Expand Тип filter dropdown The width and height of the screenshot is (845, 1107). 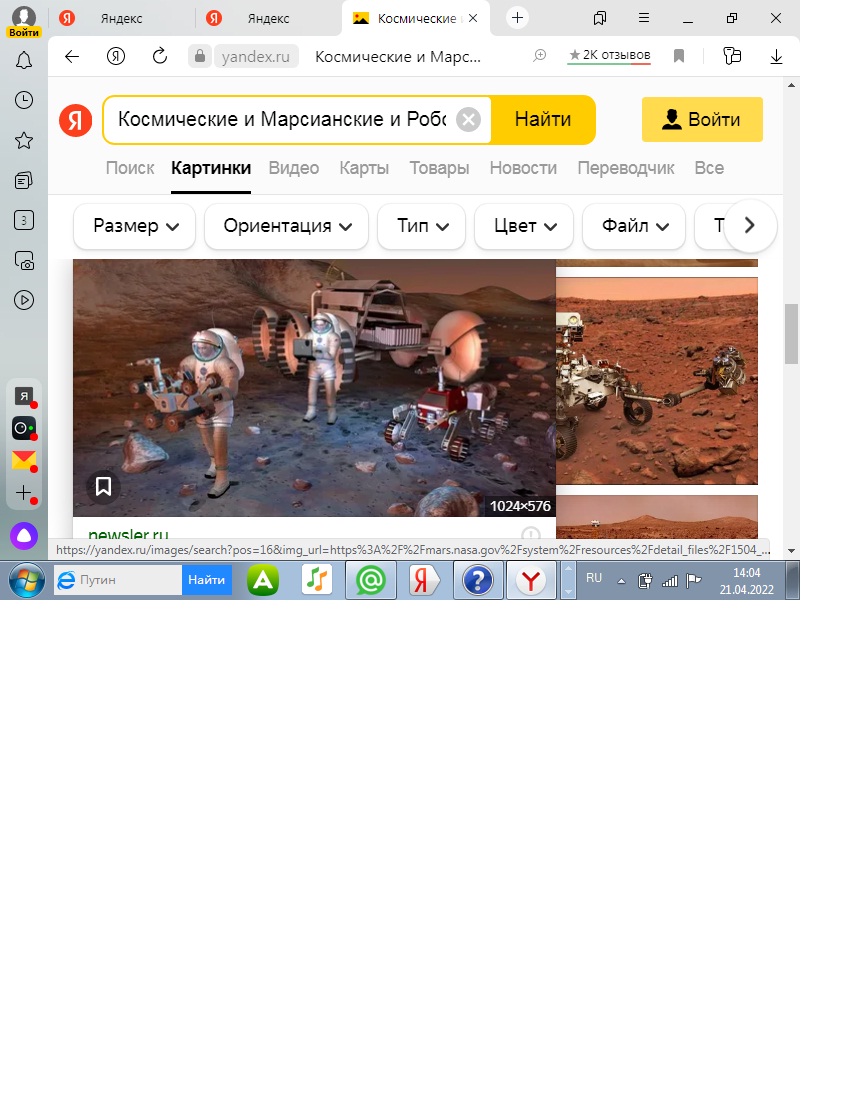(x=422, y=226)
